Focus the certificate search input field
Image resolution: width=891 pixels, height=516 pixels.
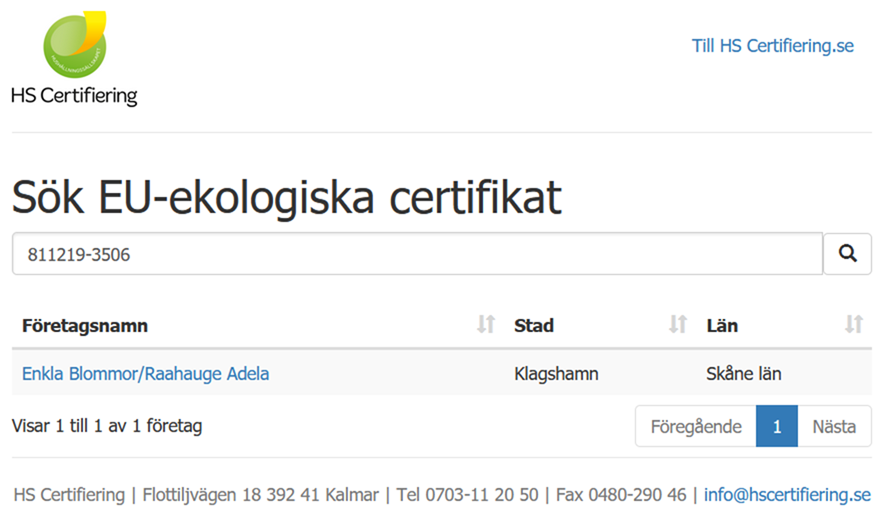click(418, 254)
